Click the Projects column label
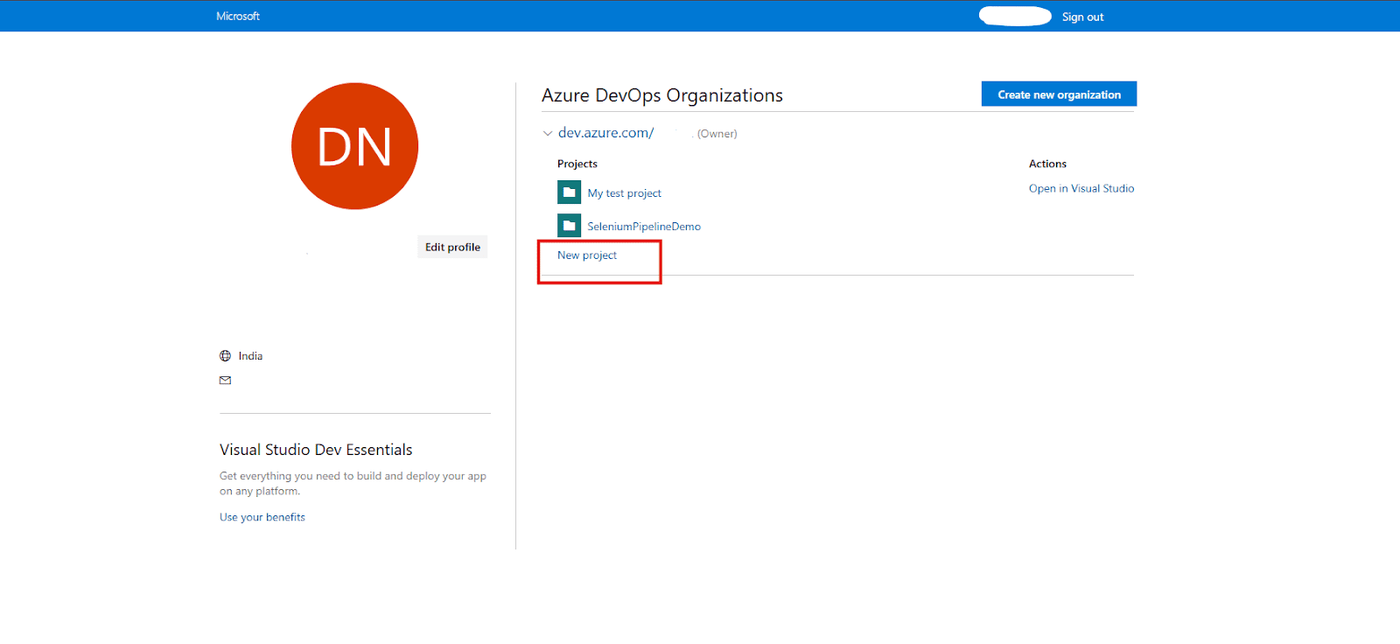This screenshot has width=1400, height=644. 577,163
